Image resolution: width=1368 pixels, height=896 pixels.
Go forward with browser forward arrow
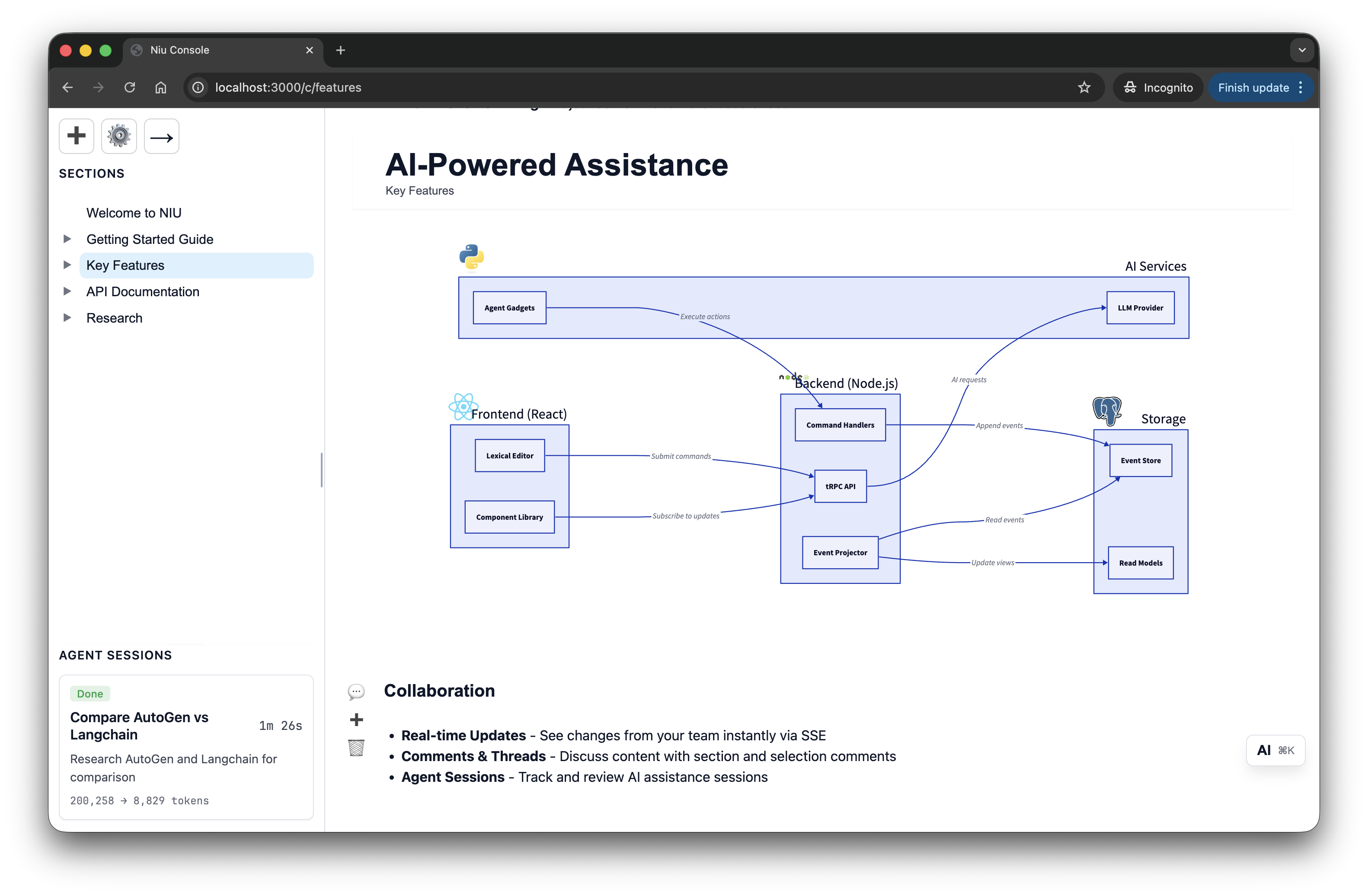(99, 87)
